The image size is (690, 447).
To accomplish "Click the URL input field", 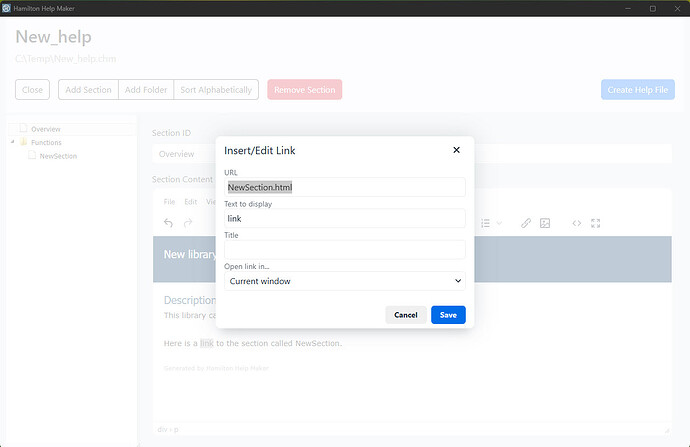I will (x=345, y=187).
